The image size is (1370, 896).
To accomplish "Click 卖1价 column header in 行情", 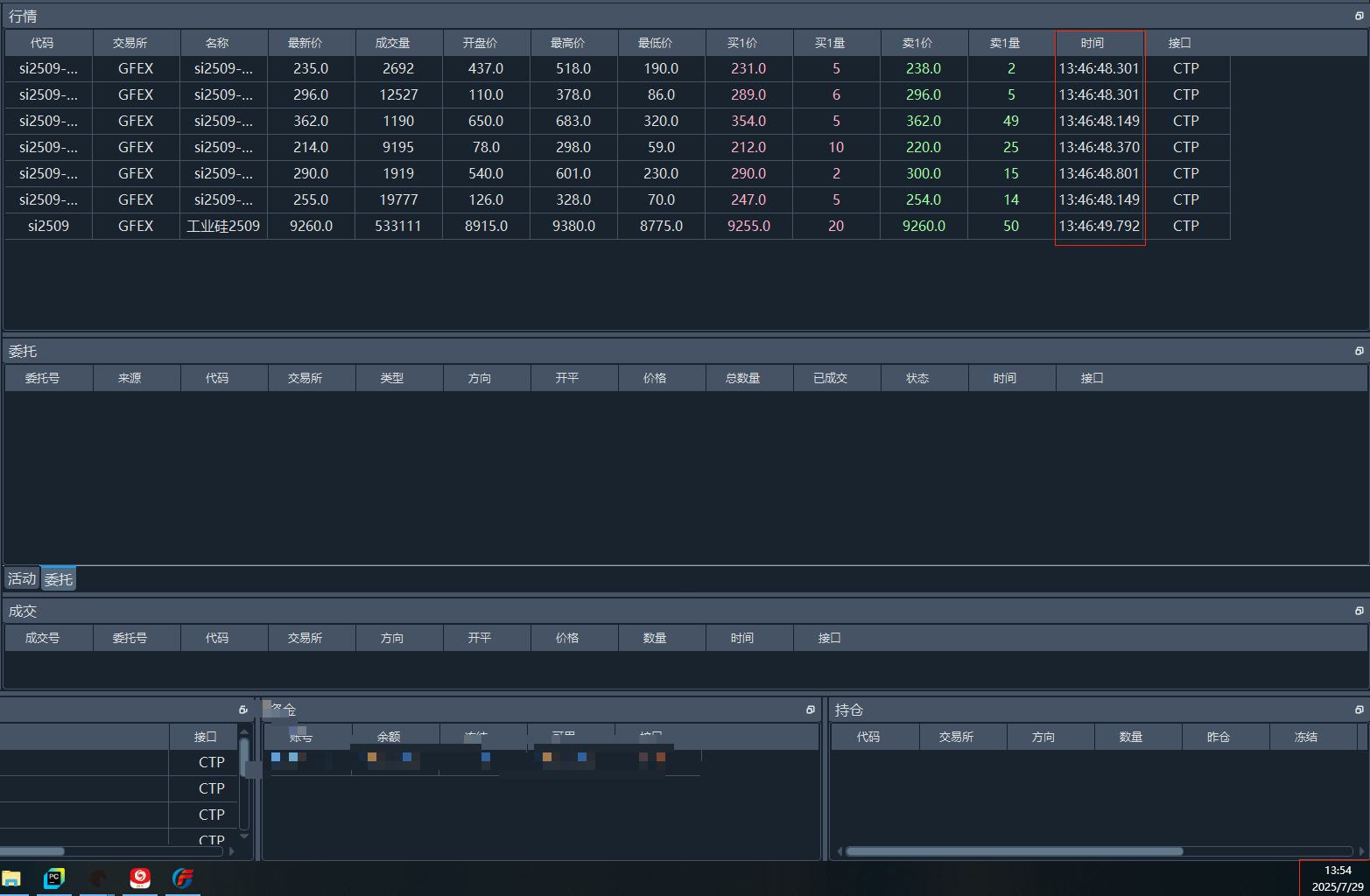I will 924,43.
